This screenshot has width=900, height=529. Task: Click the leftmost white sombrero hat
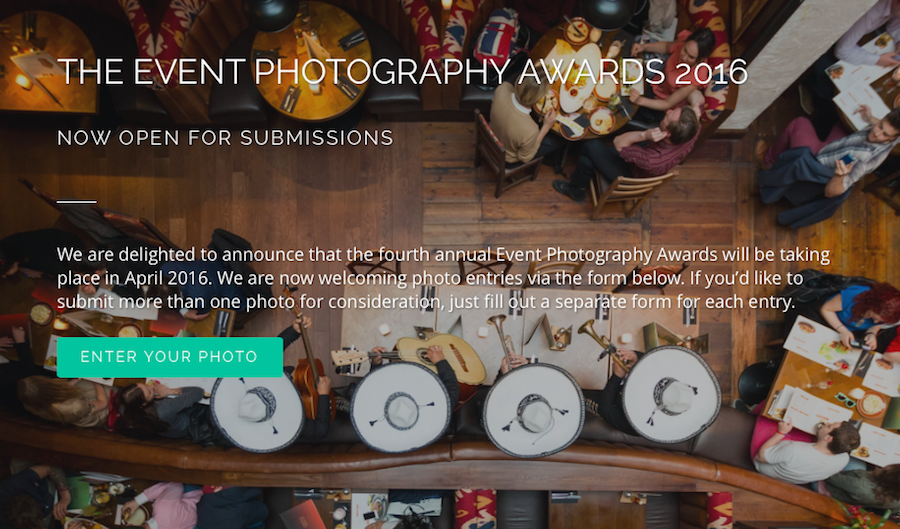(x=257, y=411)
